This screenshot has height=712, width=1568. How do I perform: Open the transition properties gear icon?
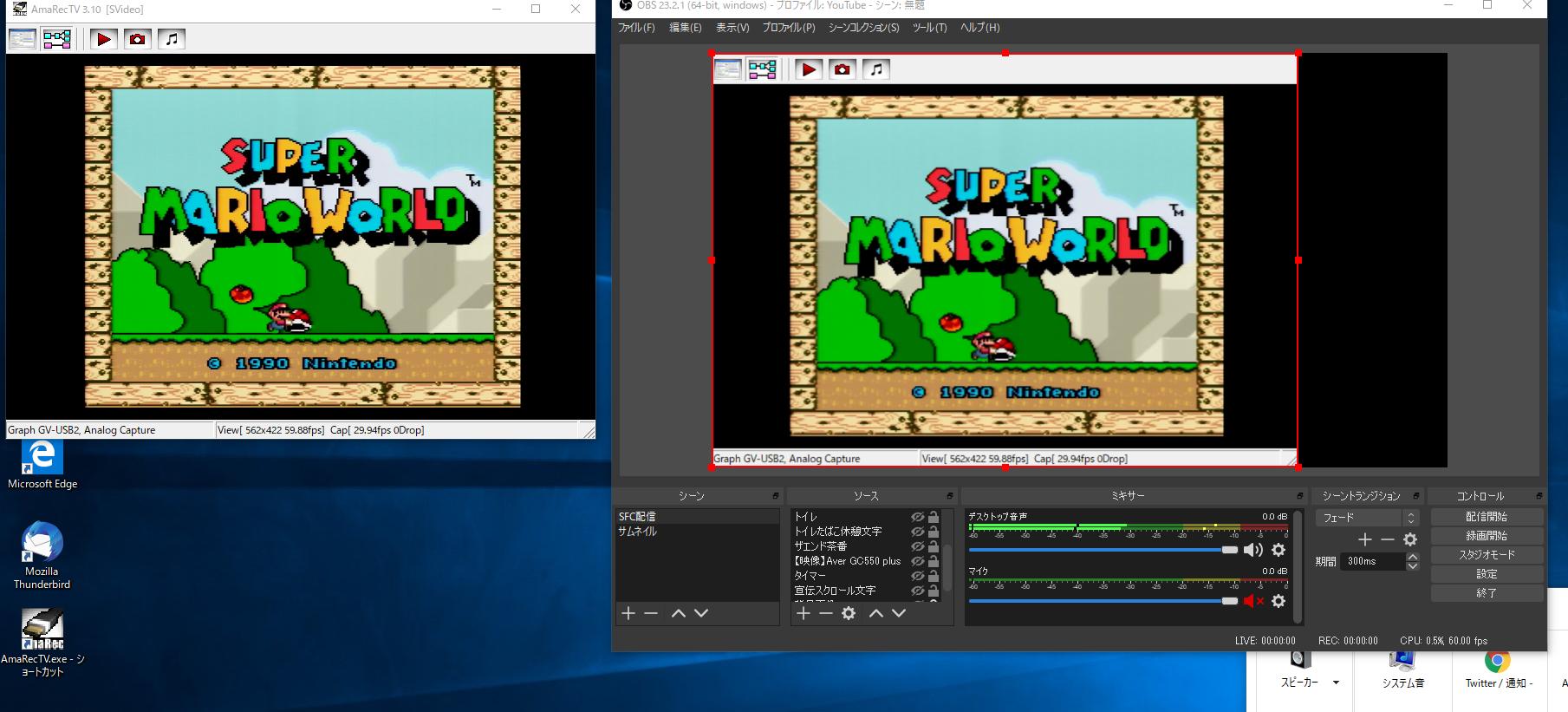click(1410, 539)
